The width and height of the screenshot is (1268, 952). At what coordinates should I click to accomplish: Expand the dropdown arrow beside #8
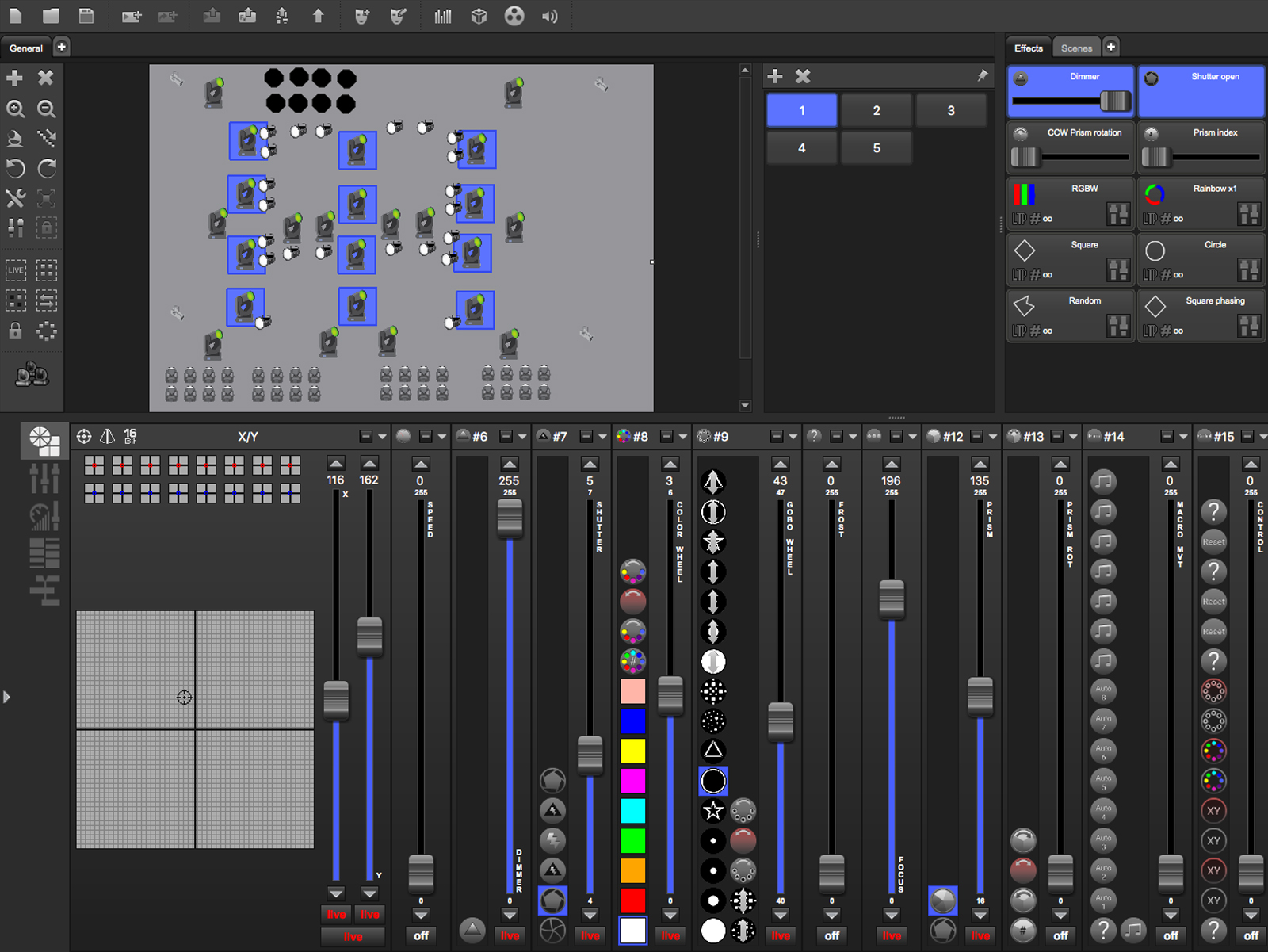(x=683, y=437)
